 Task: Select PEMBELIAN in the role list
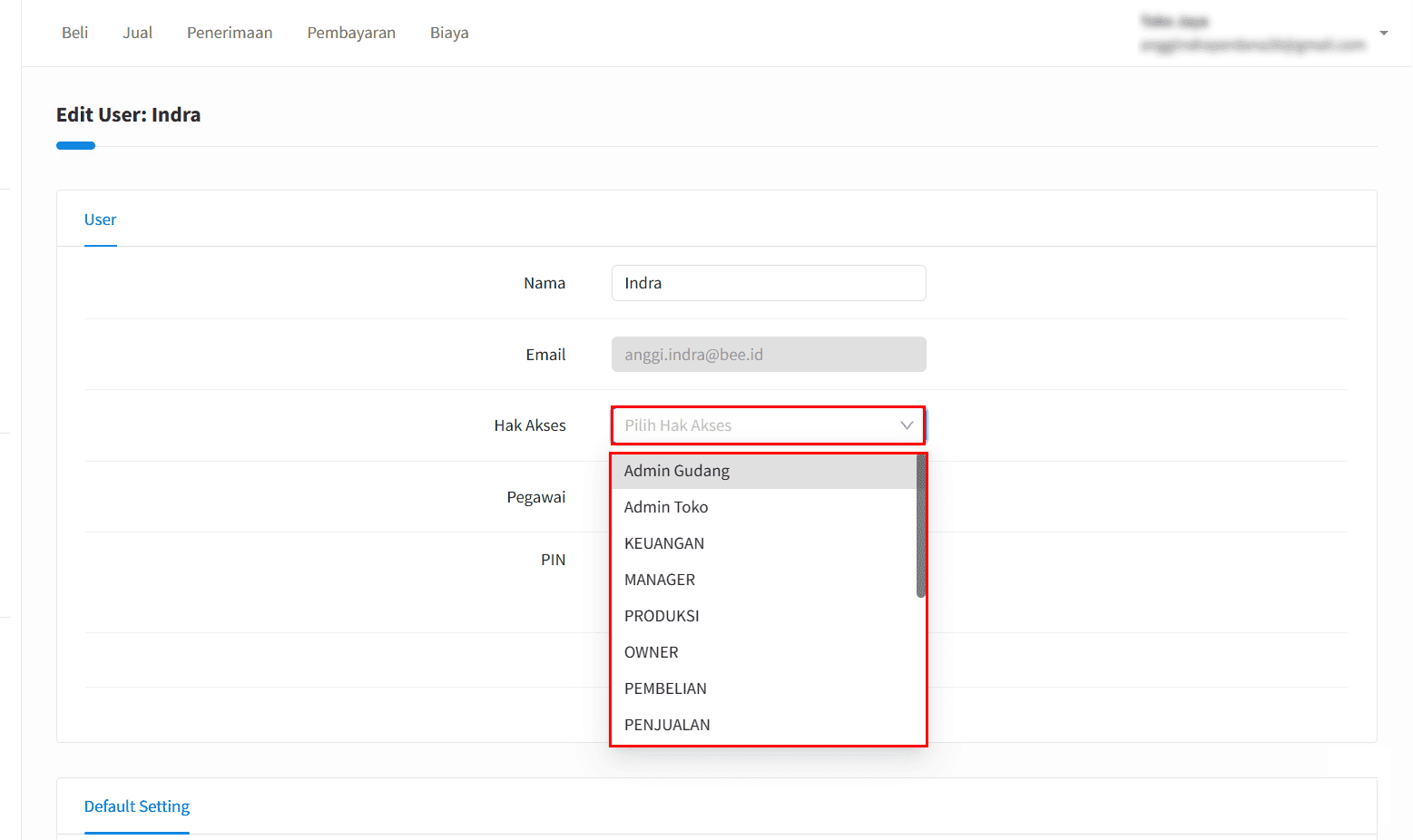tap(665, 689)
